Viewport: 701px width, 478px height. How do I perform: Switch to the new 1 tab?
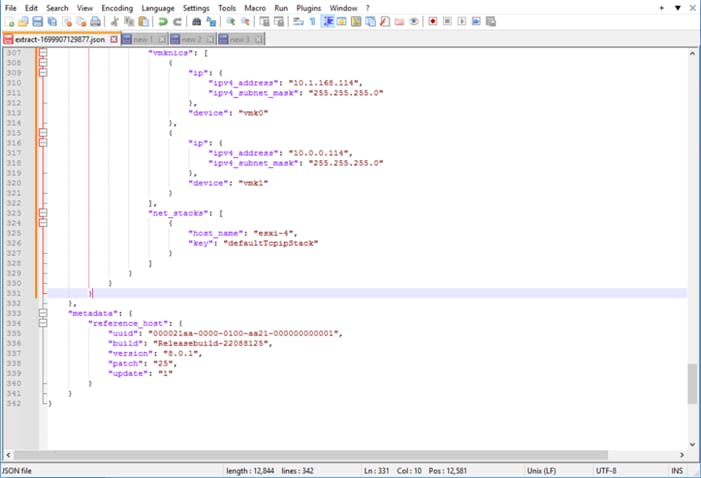[144, 39]
